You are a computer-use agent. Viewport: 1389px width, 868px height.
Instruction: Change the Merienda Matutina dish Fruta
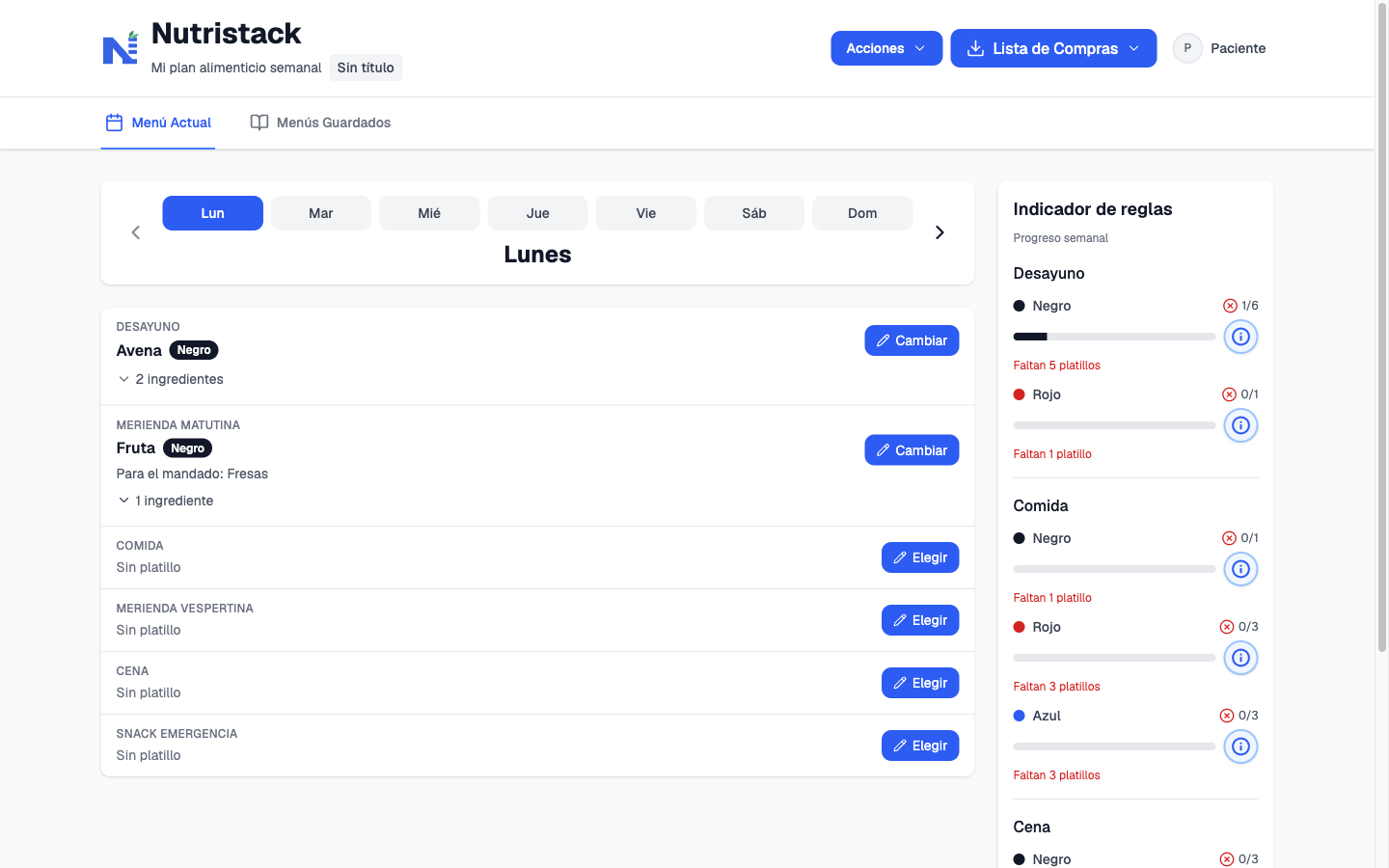pyautogui.click(x=912, y=450)
